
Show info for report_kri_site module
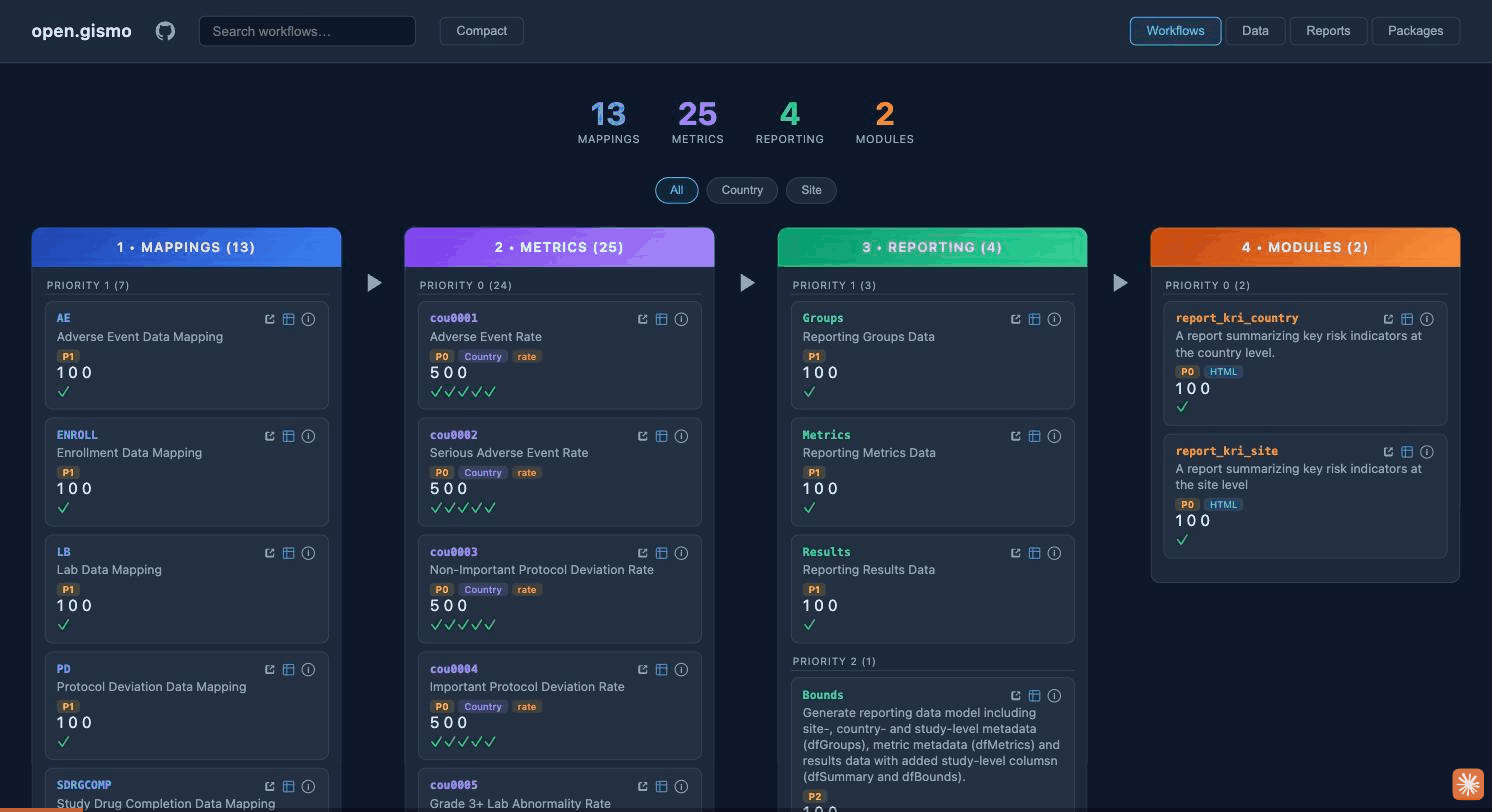1427,452
